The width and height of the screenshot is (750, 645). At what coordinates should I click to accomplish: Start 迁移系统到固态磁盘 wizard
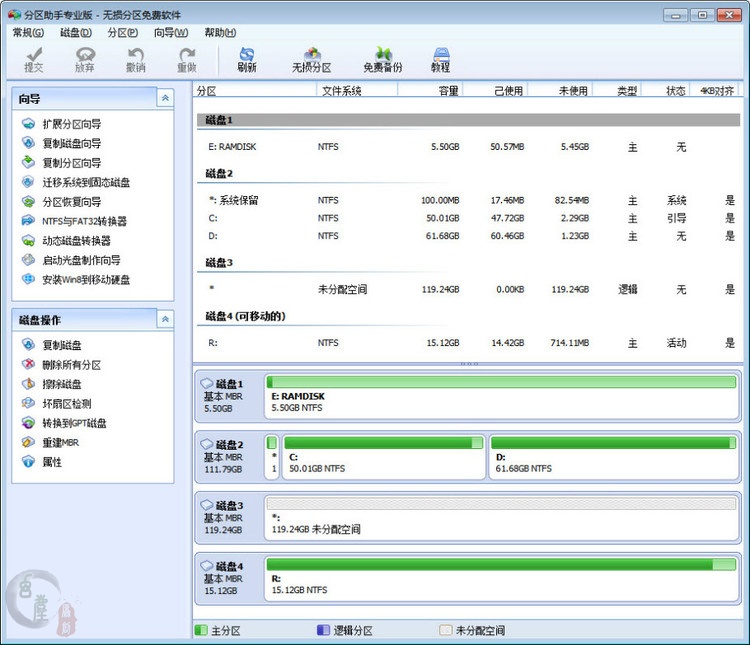point(85,182)
